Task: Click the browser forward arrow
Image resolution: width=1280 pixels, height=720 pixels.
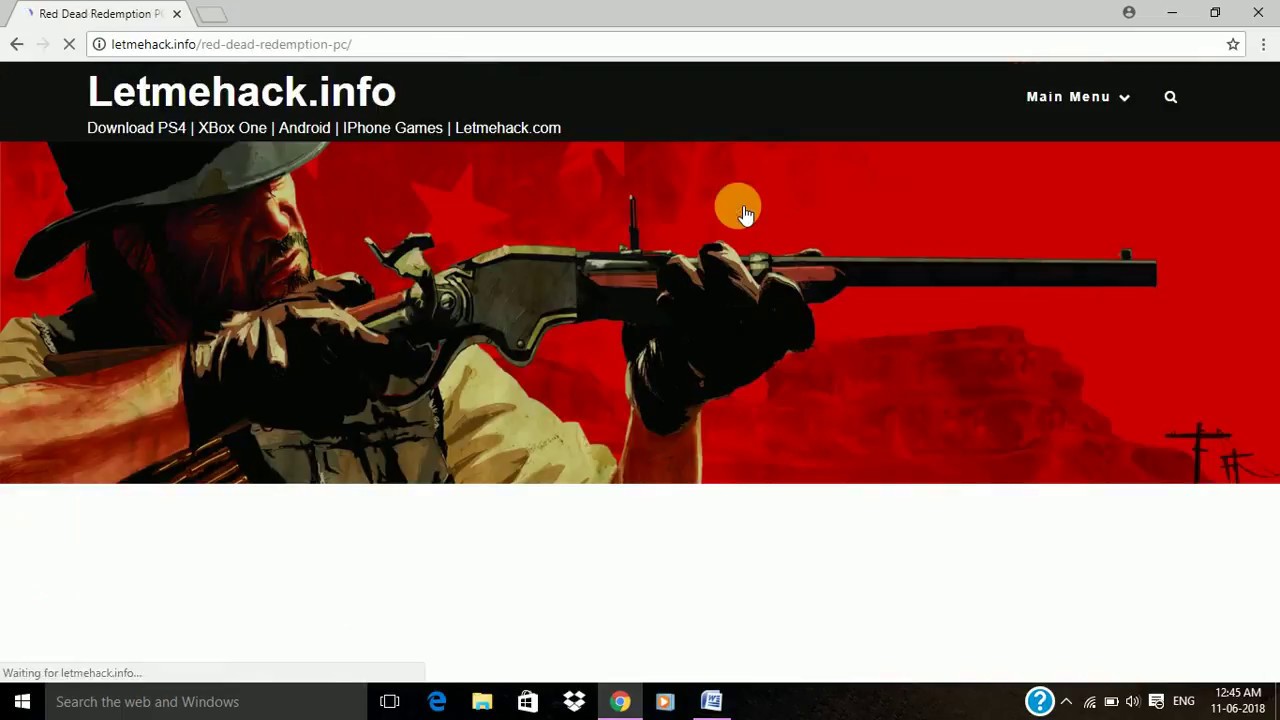Action: coord(43,44)
